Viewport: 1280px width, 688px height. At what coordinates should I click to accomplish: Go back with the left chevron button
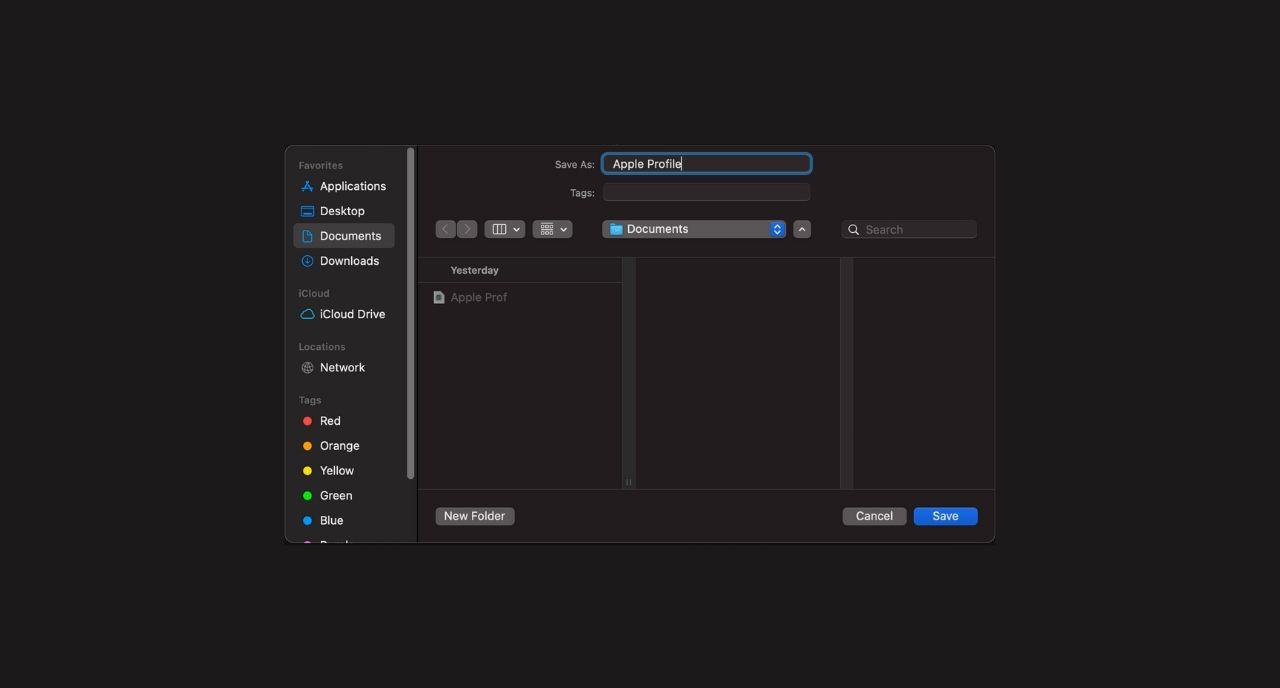[x=446, y=229]
